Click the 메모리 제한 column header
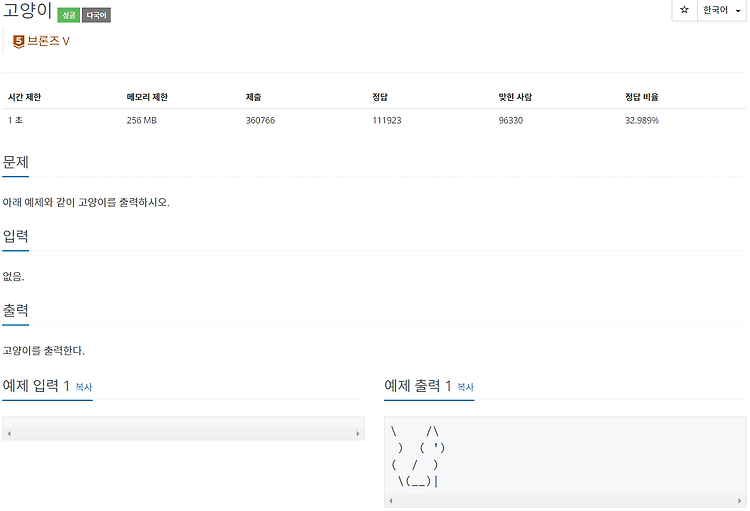Image resolution: width=750 pixels, height=511 pixels. pyautogui.click(x=147, y=97)
